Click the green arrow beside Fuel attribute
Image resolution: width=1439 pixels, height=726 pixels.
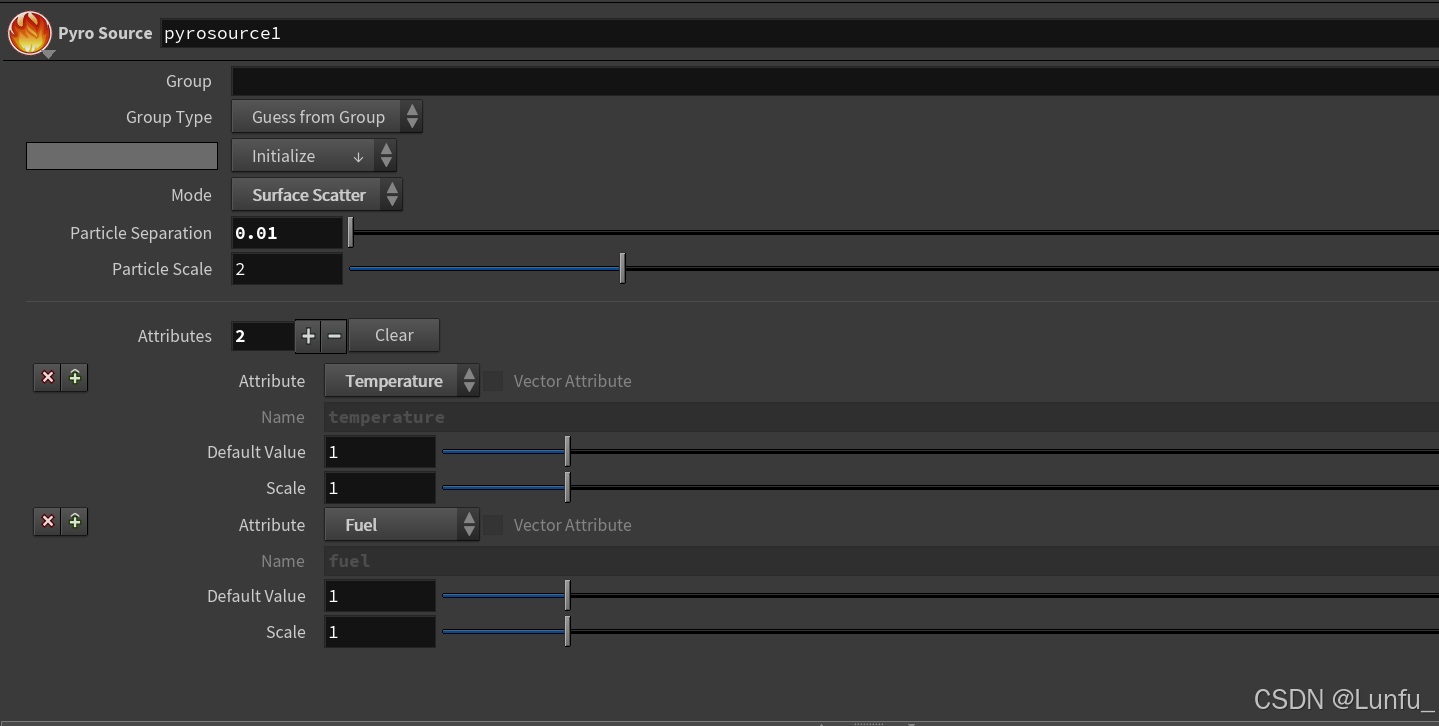point(73,521)
